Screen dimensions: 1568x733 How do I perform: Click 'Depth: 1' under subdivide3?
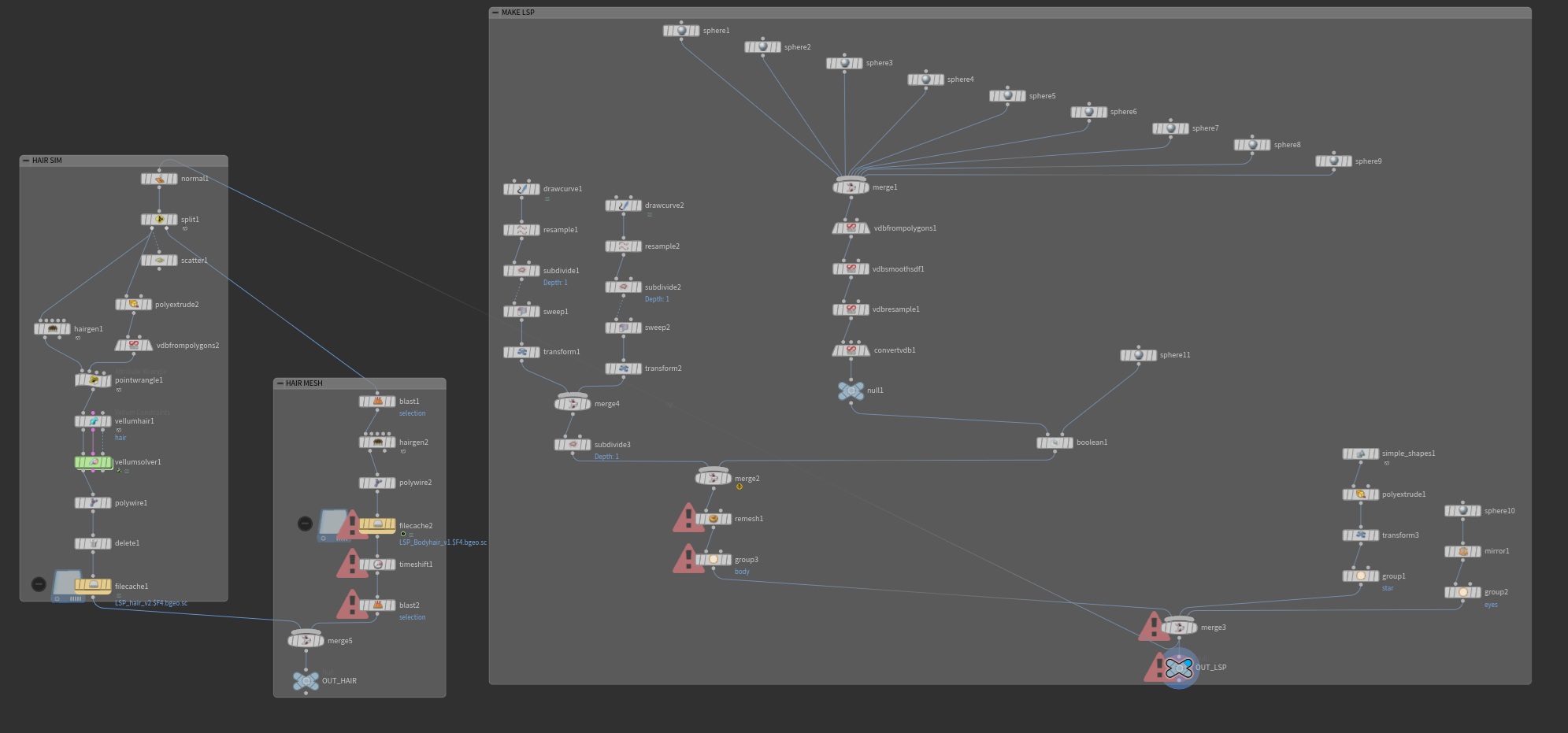606,457
